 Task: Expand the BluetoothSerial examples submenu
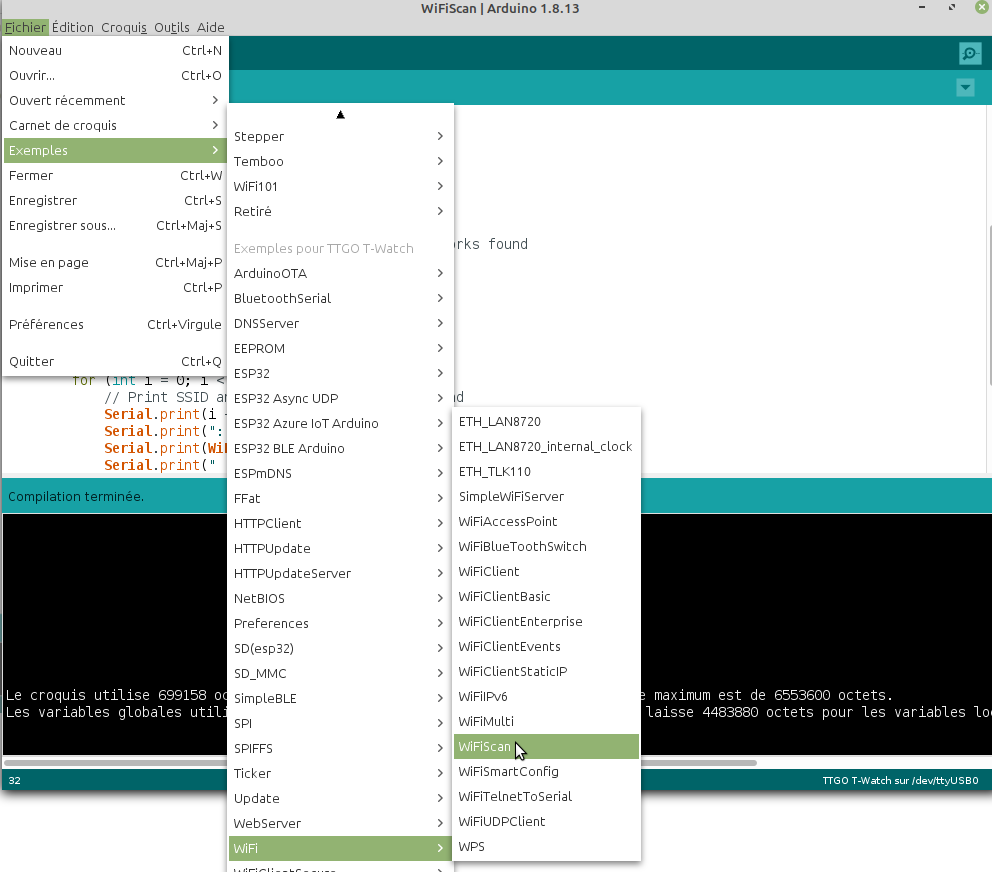[340, 298]
